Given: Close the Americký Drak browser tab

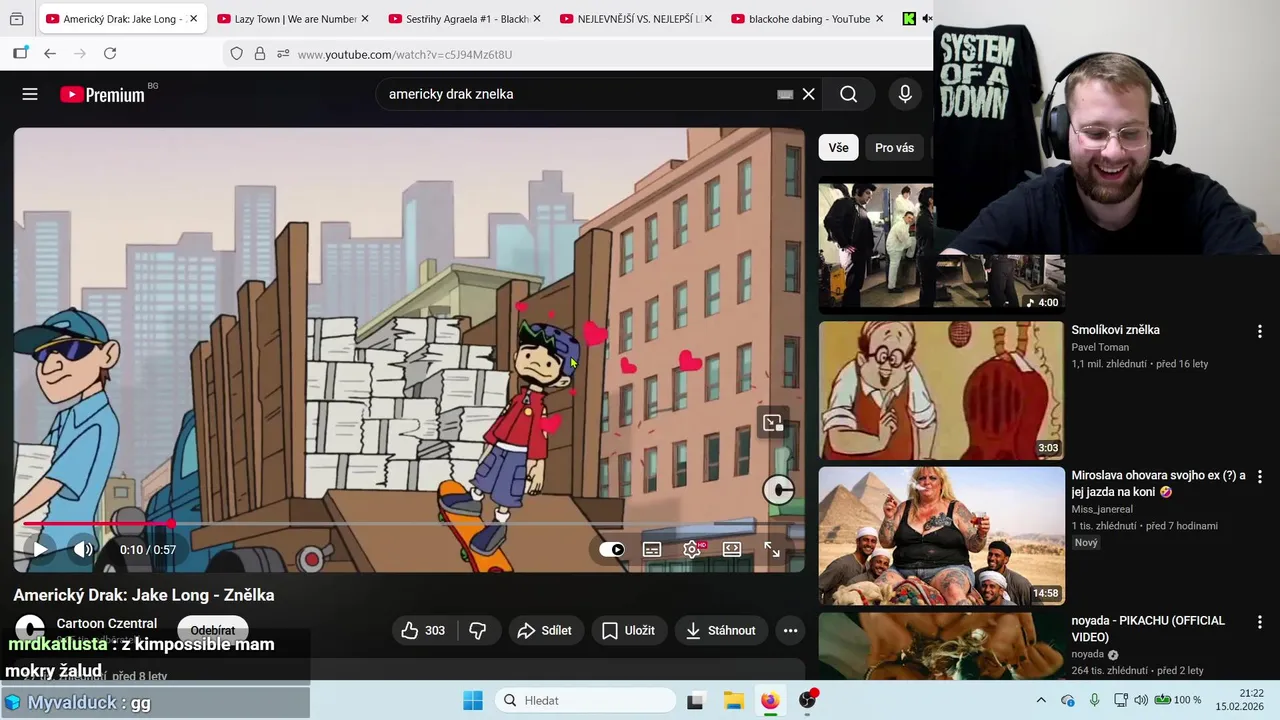Looking at the screenshot, I should (193, 19).
